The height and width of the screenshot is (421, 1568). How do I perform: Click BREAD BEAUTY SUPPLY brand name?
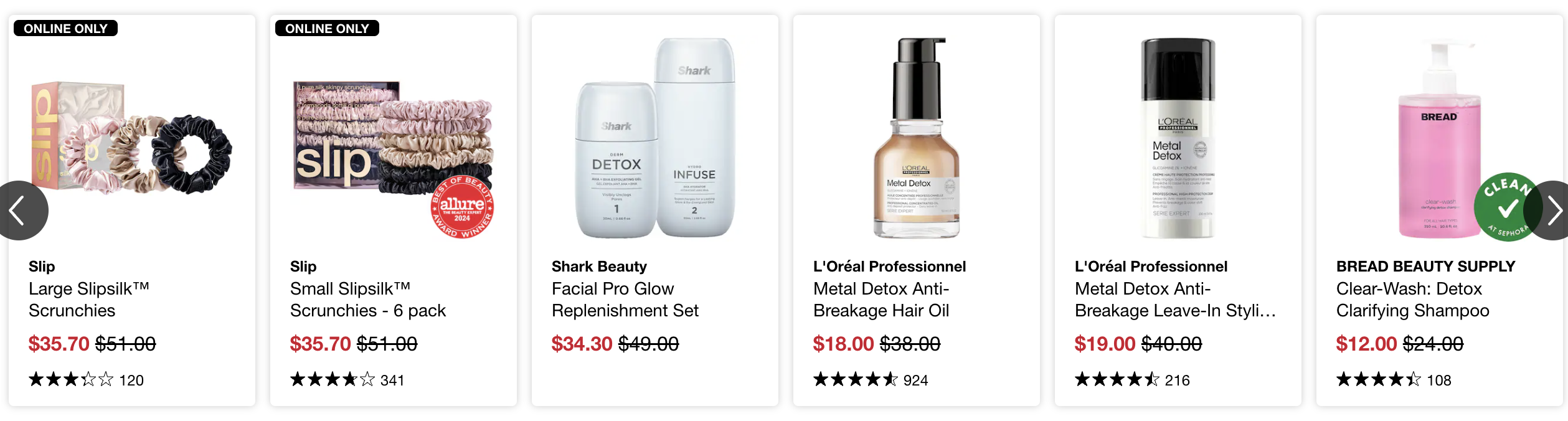click(1425, 267)
